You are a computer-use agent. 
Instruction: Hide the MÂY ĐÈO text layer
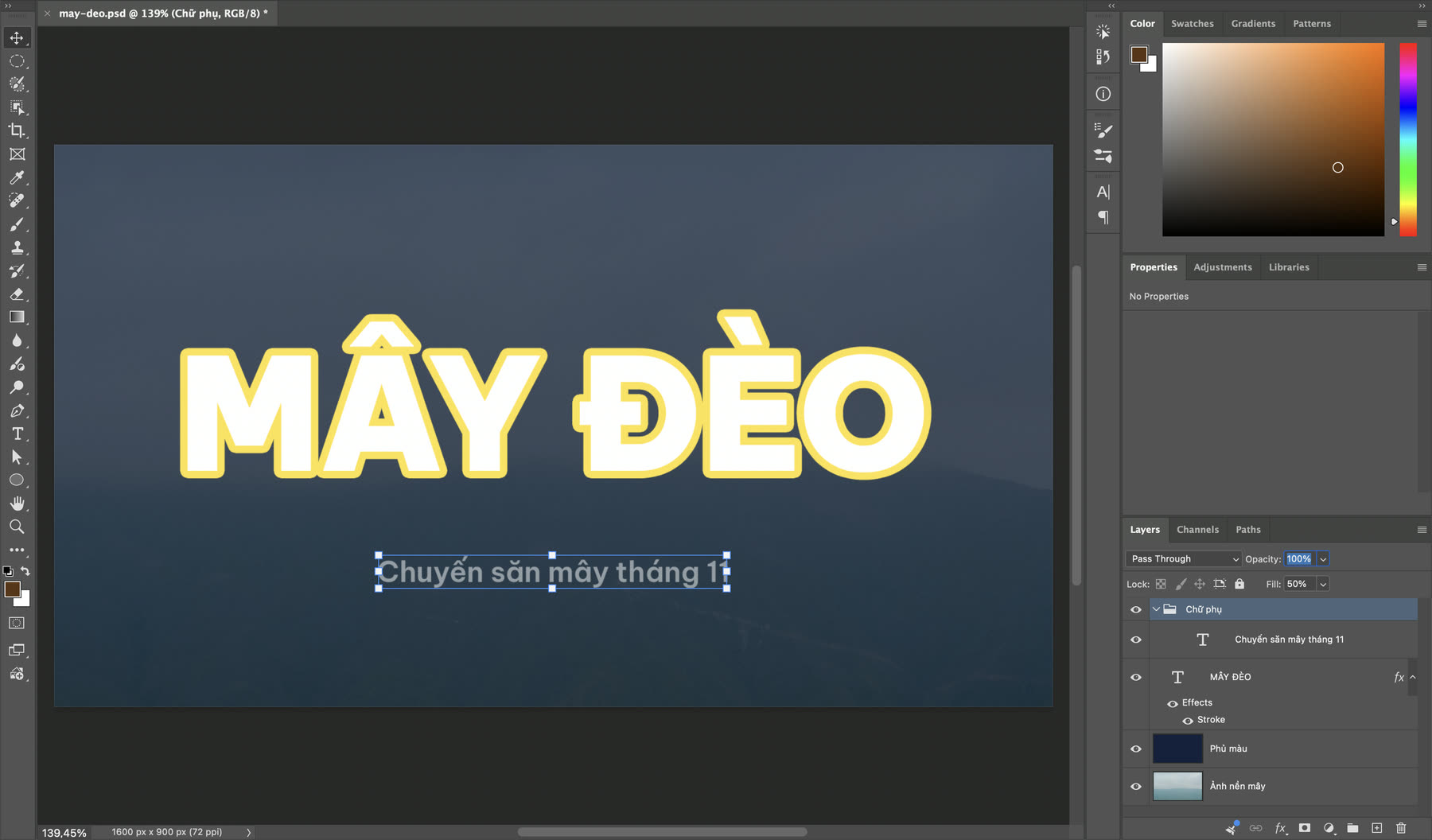(x=1136, y=677)
